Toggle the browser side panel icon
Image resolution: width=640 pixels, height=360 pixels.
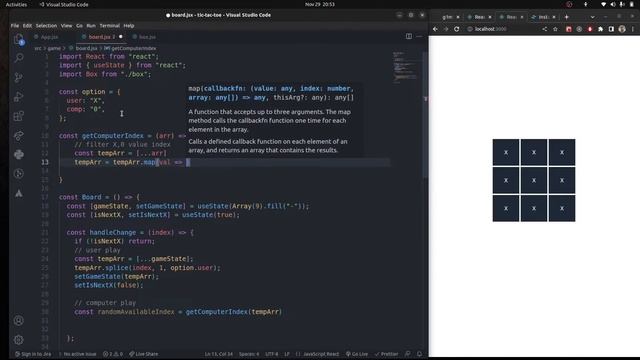[611, 29]
